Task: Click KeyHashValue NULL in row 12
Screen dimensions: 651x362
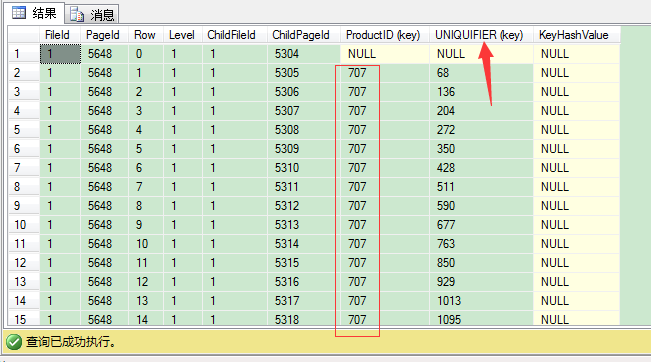Action: [x=577, y=263]
